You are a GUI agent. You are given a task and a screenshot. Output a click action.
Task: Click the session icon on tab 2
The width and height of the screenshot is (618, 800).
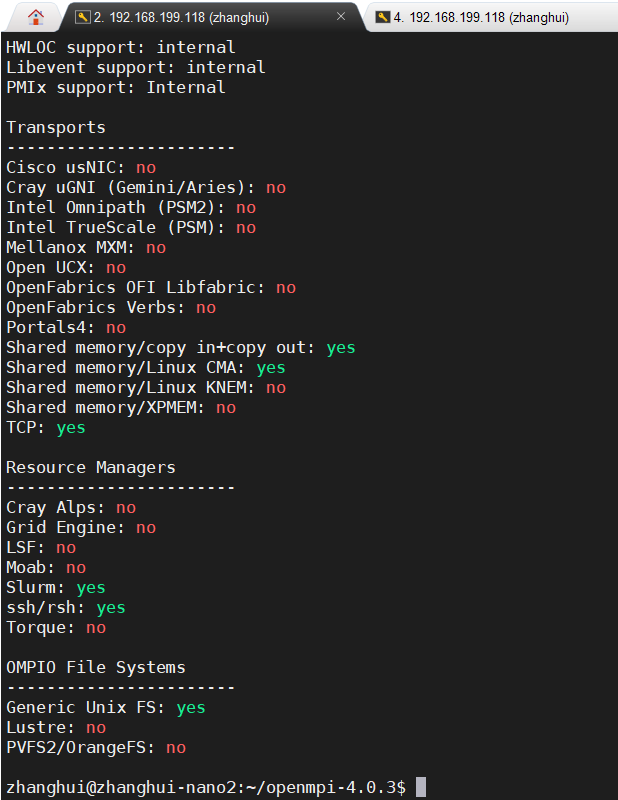coord(82,17)
